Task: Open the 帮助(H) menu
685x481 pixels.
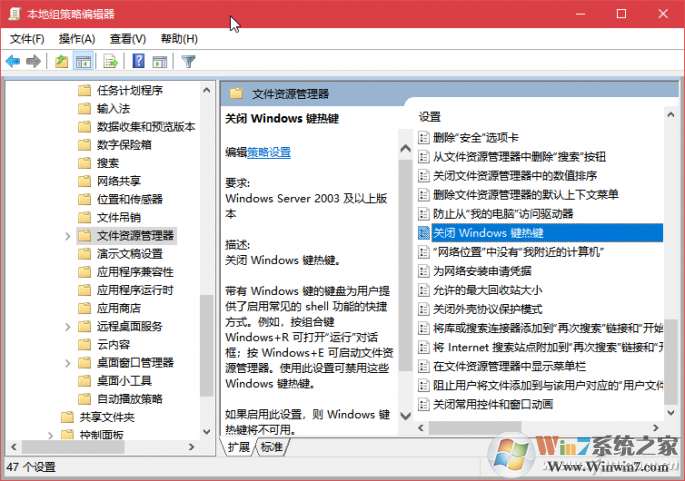Action: (x=179, y=39)
